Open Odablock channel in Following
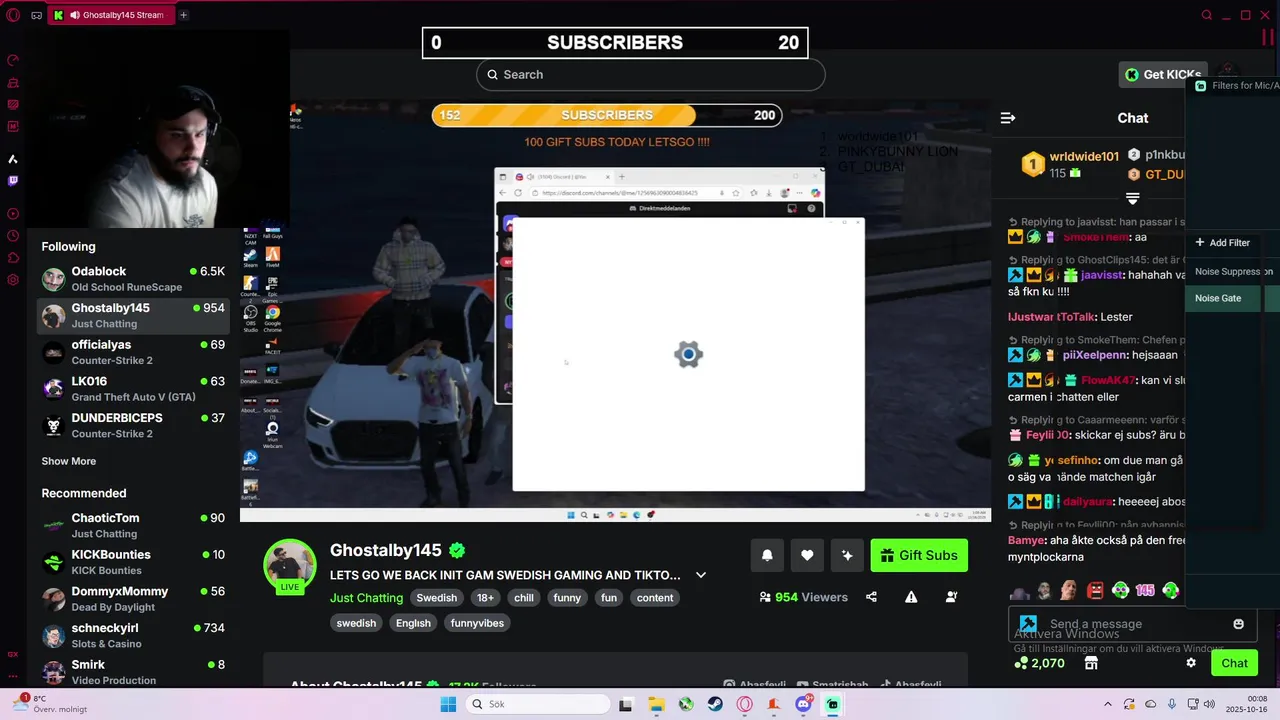The height and width of the screenshot is (720, 1280). (x=134, y=279)
